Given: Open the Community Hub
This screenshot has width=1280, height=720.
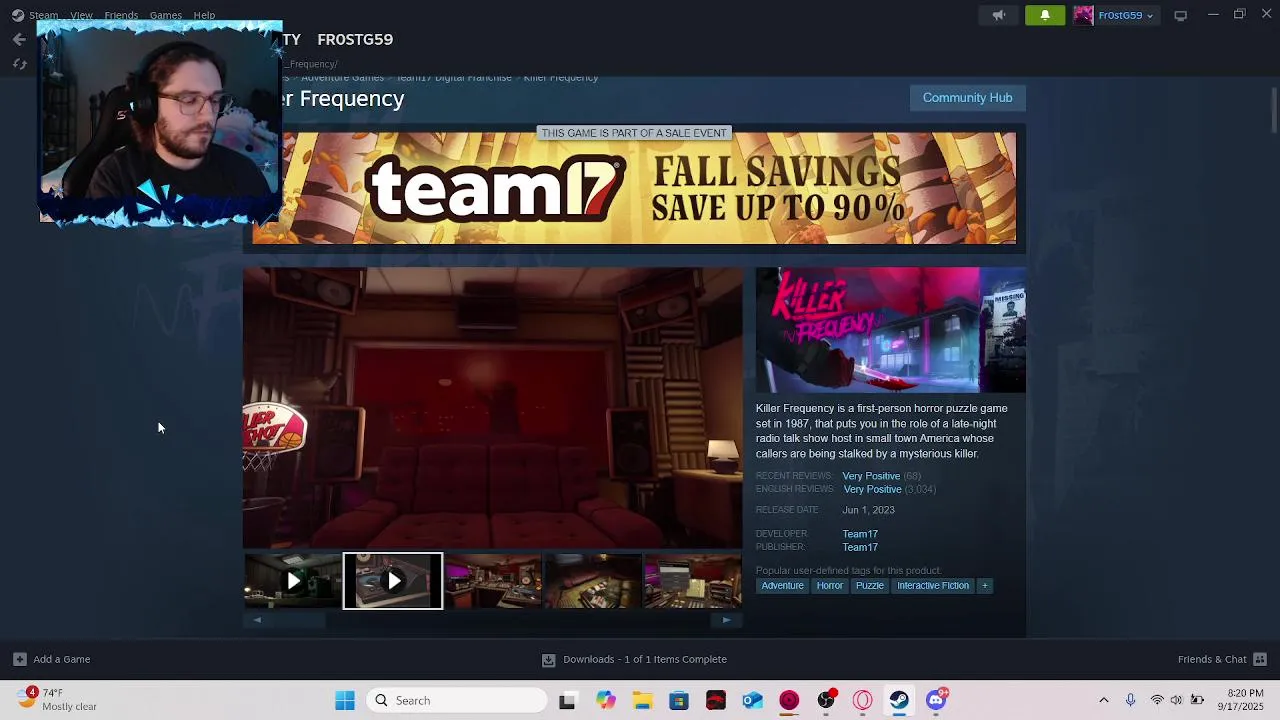Looking at the screenshot, I should [x=967, y=97].
